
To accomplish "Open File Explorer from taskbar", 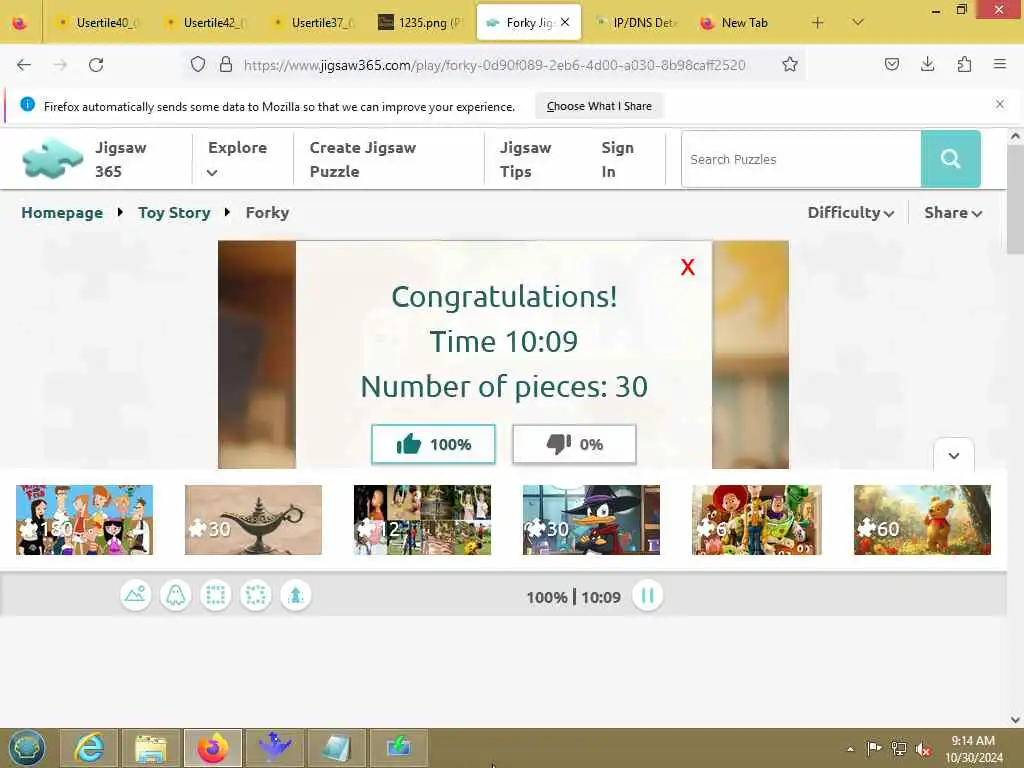I will click(x=151, y=748).
